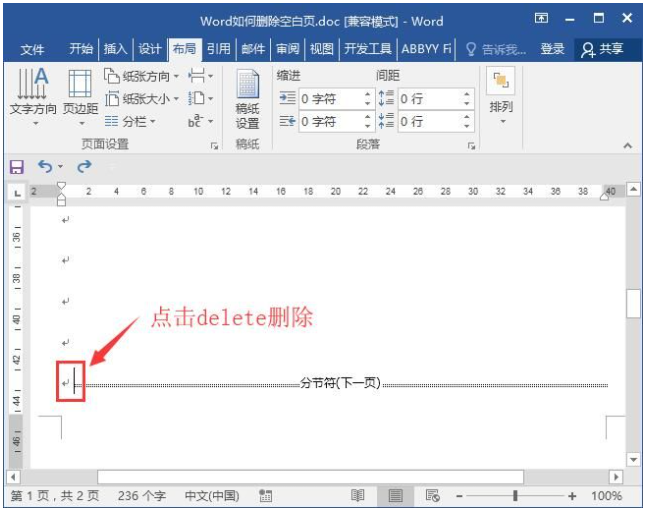Click the macro recording icon in status bar
647x512 pixels.
(x=266, y=496)
